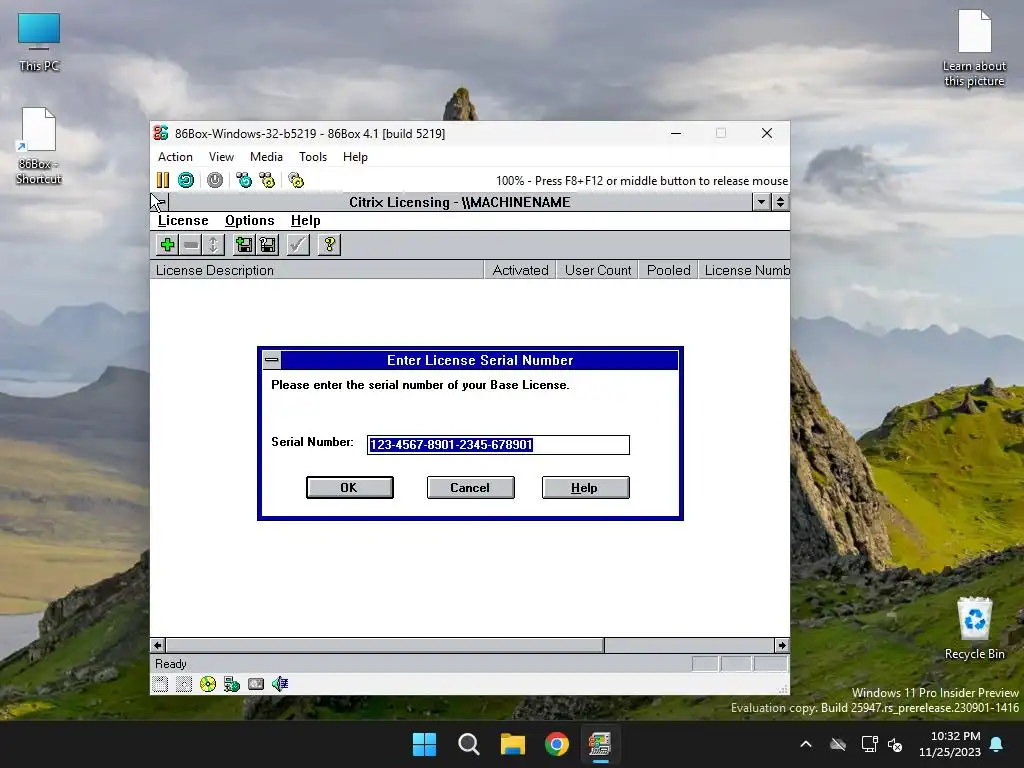Click the Citrix window minimize down arrow
Screen dimensions: 1024x768
[761, 202]
